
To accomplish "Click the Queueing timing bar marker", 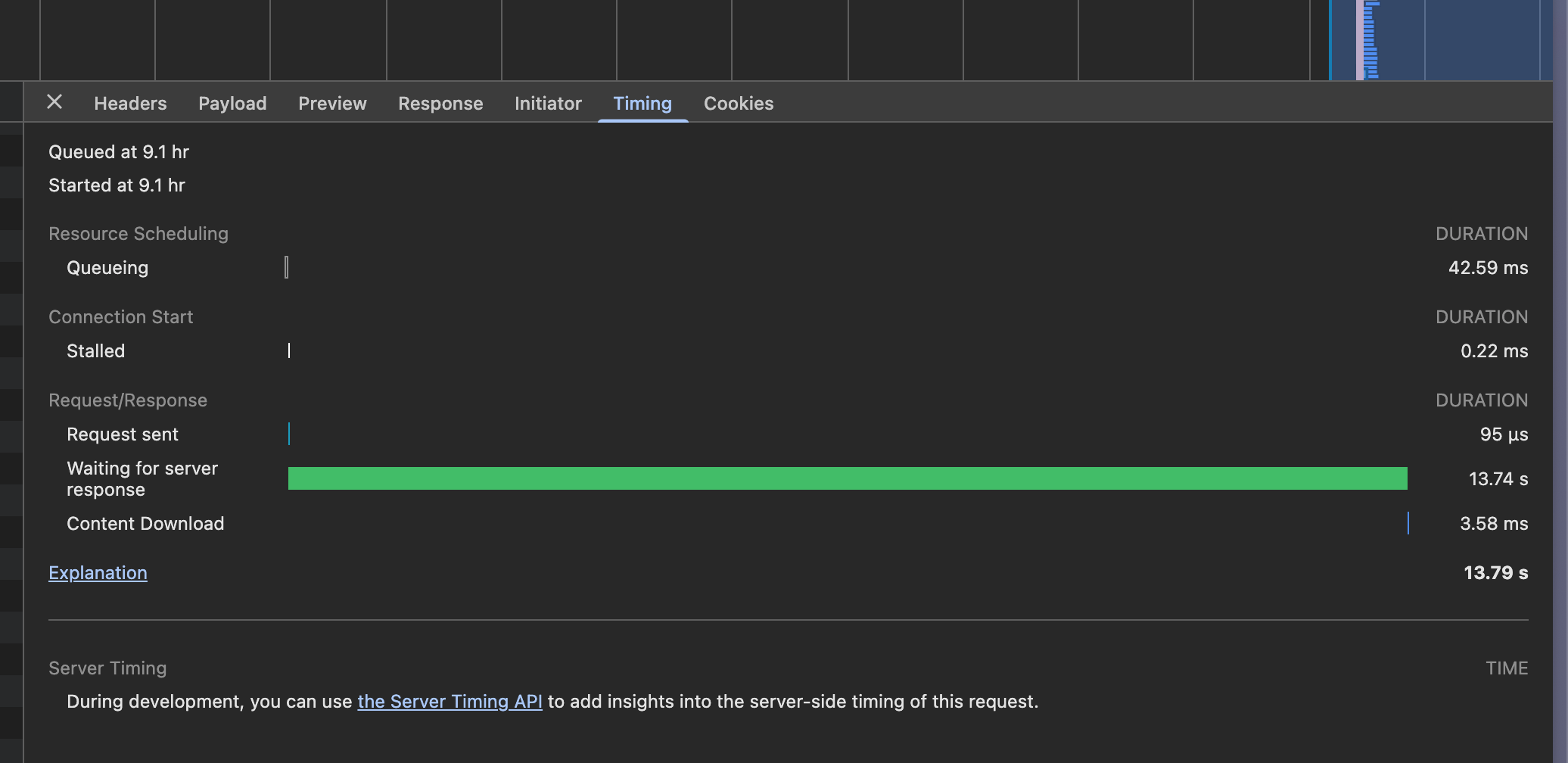I will tap(287, 267).
